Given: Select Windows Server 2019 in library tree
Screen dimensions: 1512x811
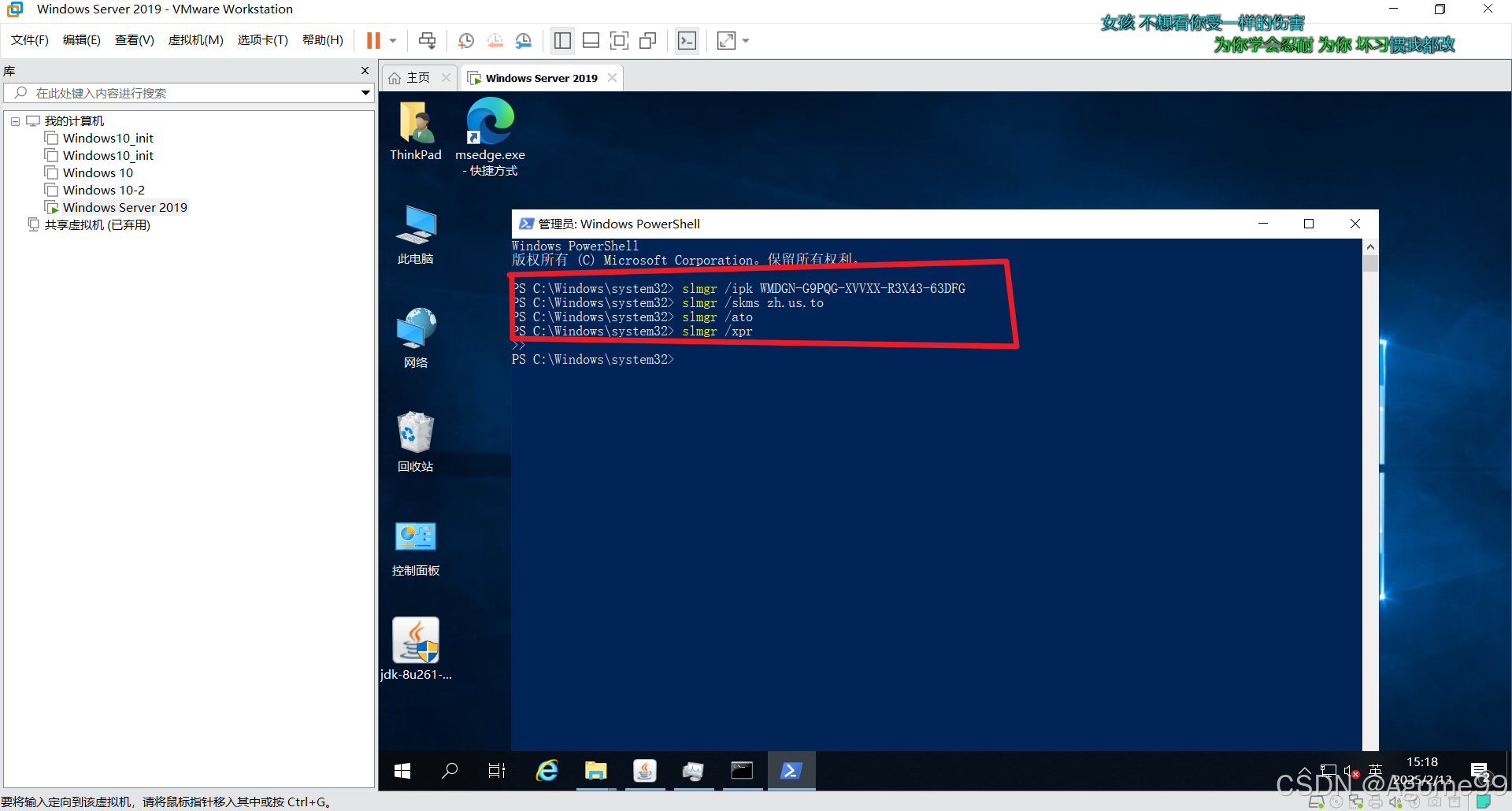Looking at the screenshot, I should (x=125, y=208).
